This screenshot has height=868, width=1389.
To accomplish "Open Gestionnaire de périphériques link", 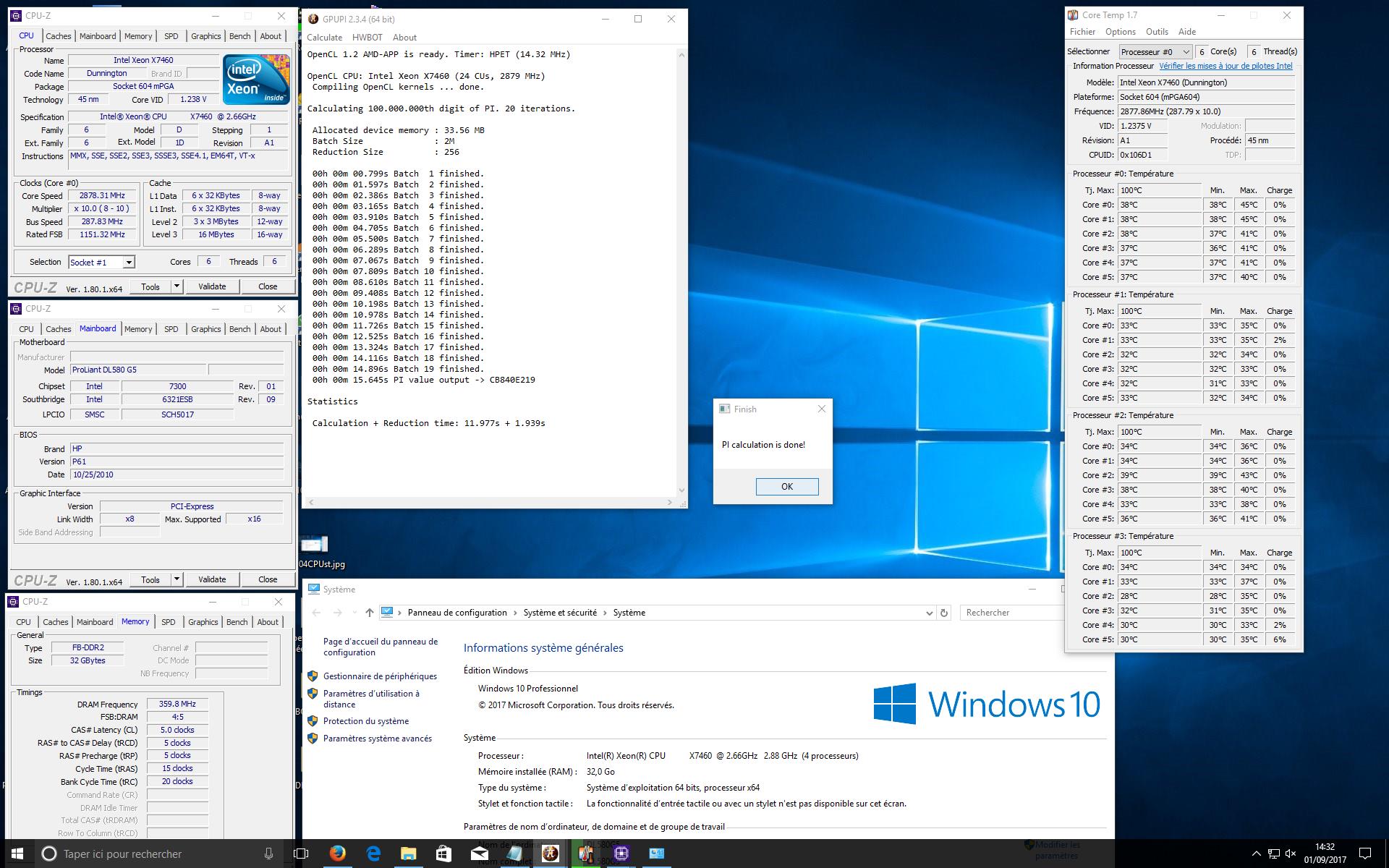I will click(380, 676).
